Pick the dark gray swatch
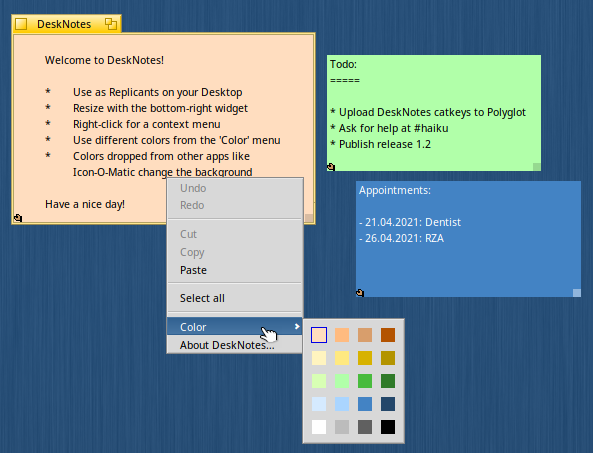 coord(365,427)
